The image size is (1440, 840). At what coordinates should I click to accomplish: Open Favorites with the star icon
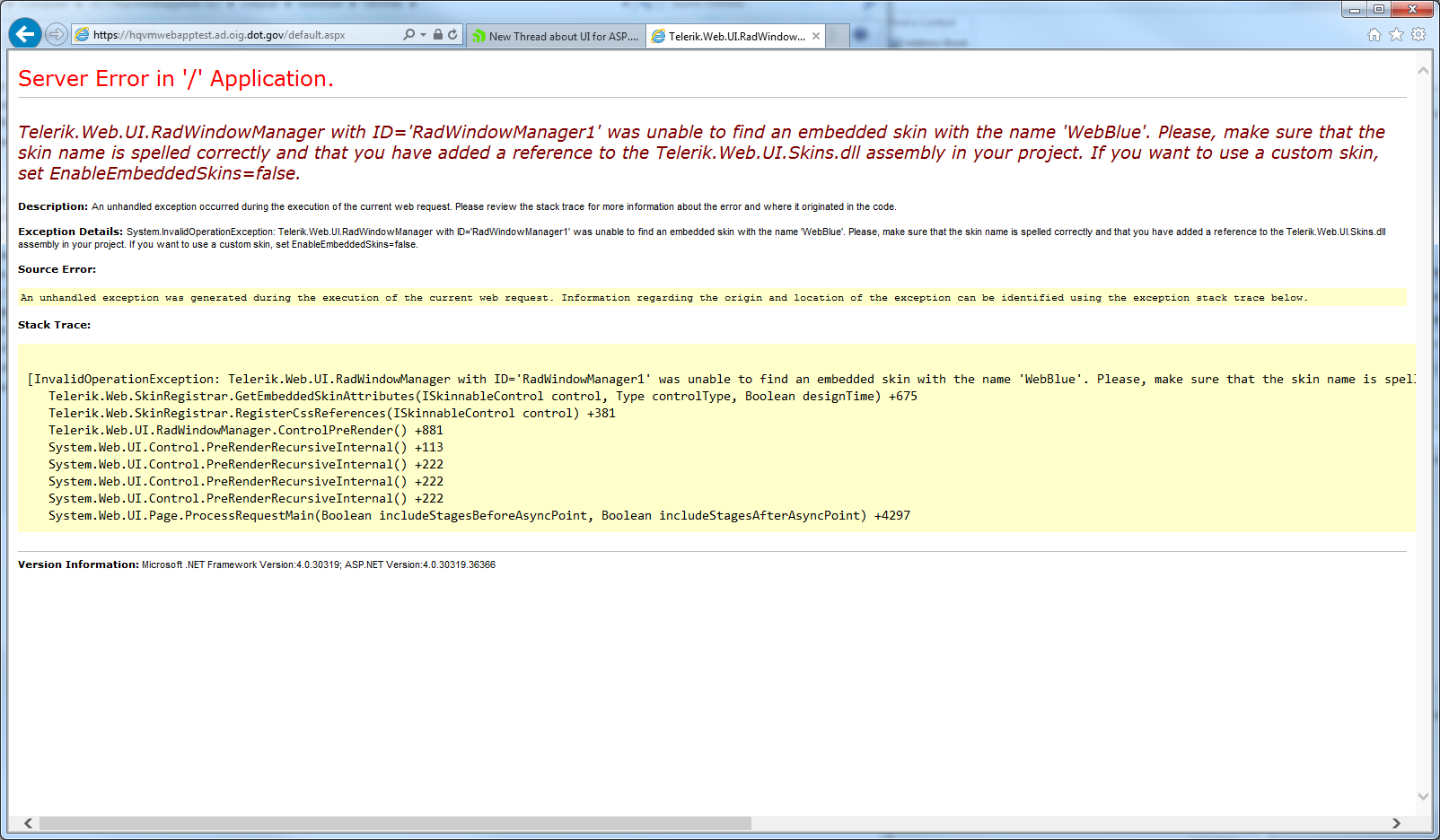(1396, 34)
